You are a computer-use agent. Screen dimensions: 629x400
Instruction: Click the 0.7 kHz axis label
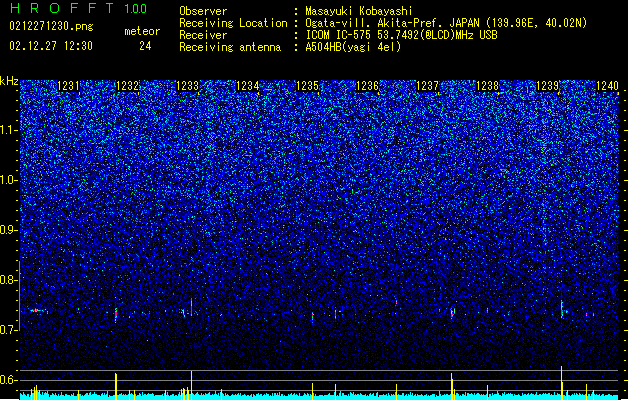click(9, 330)
